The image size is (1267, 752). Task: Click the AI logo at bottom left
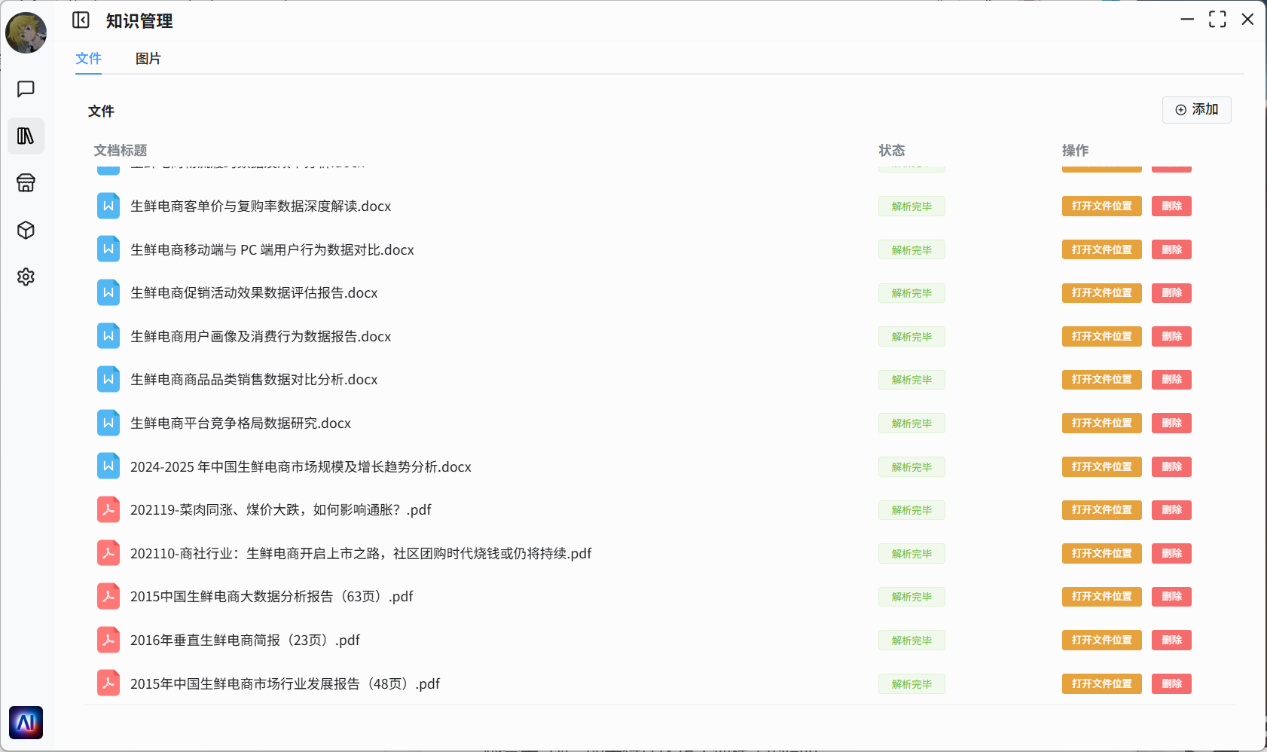click(26, 722)
